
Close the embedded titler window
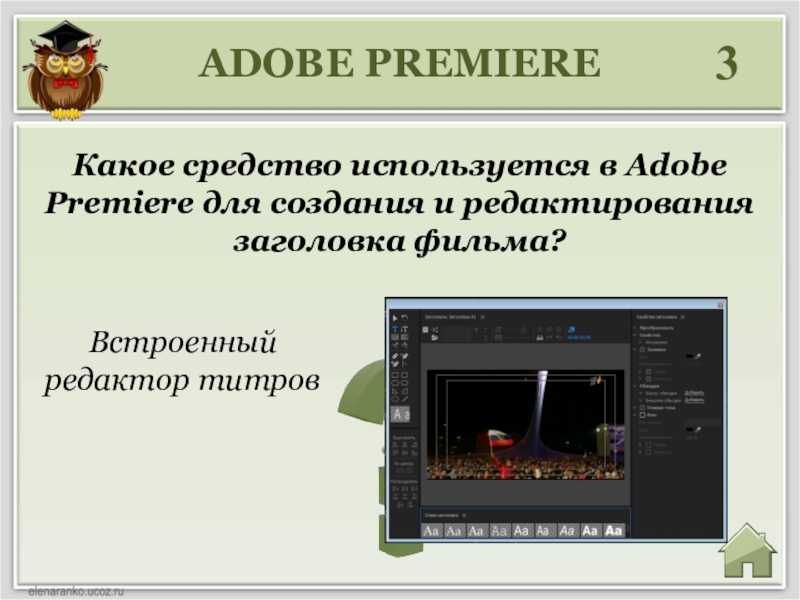click(x=720, y=305)
